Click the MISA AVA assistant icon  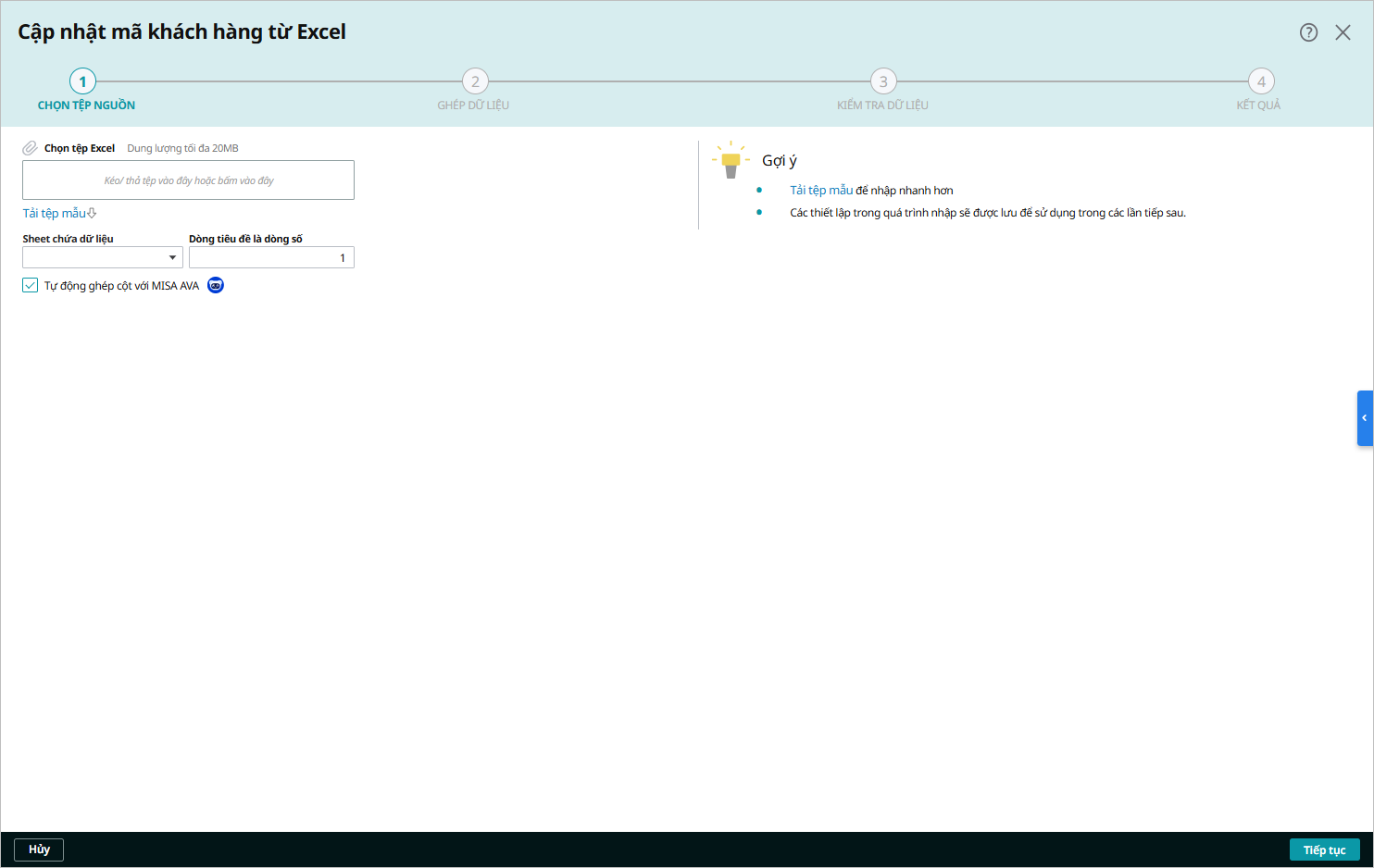pos(216,285)
